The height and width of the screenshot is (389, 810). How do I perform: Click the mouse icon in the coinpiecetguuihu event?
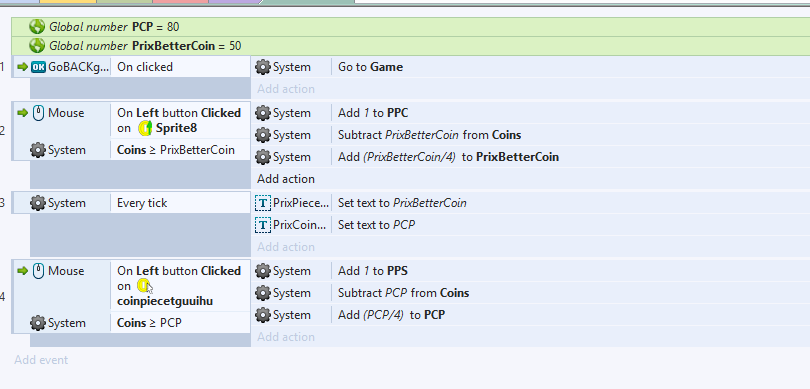click(x=39, y=271)
